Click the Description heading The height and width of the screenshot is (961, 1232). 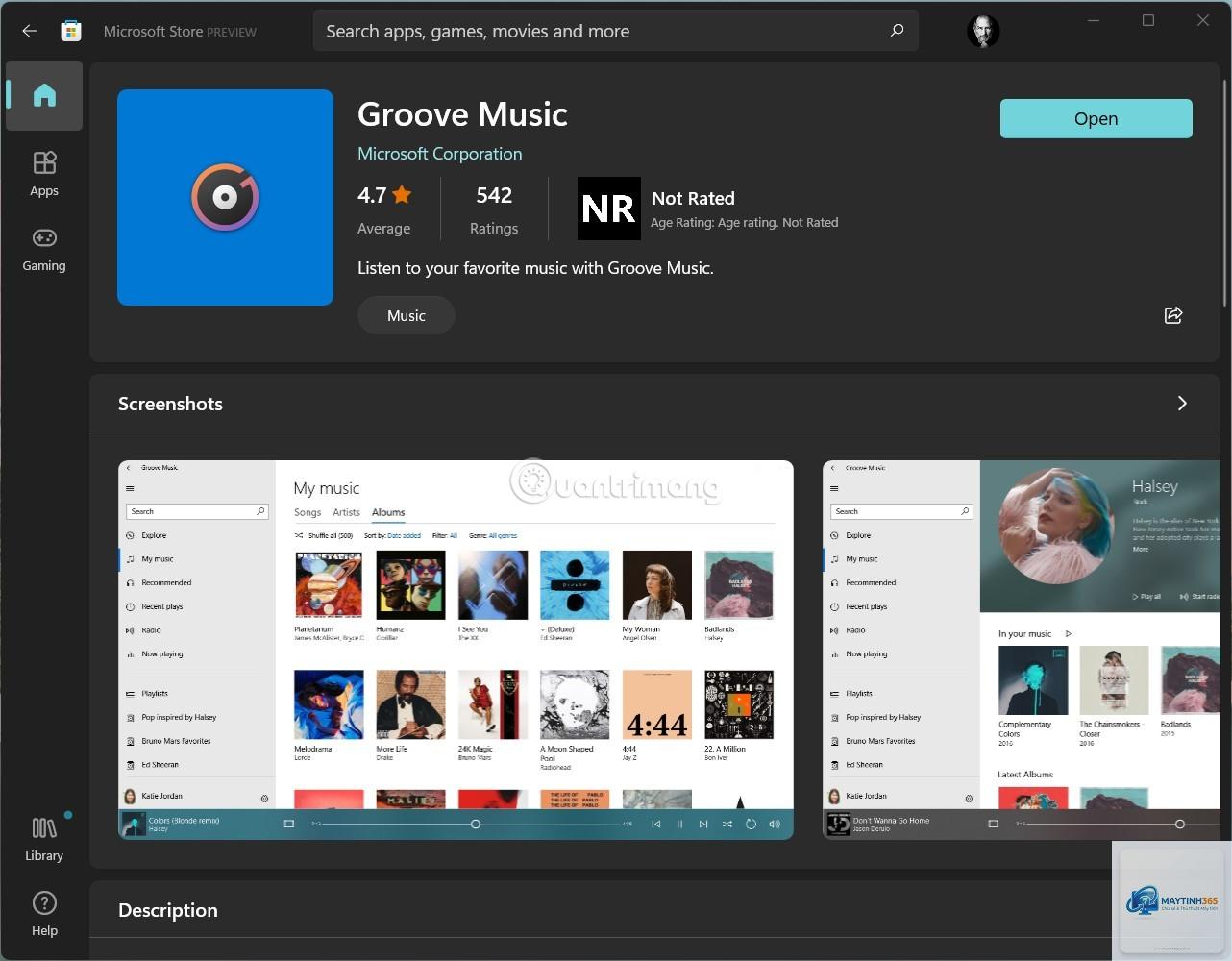coord(168,910)
